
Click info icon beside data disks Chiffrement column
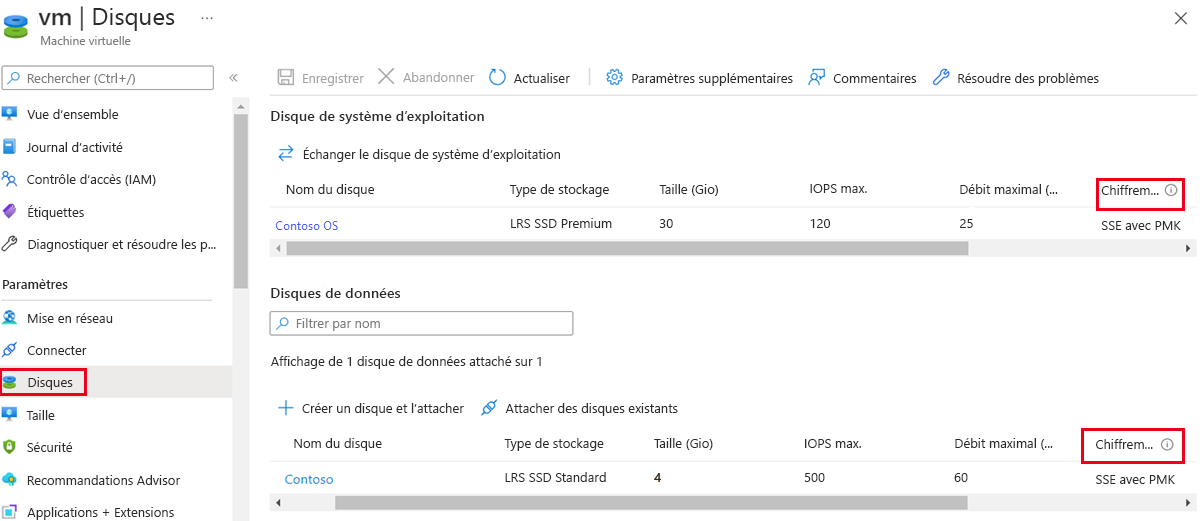tap(1166, 444)
